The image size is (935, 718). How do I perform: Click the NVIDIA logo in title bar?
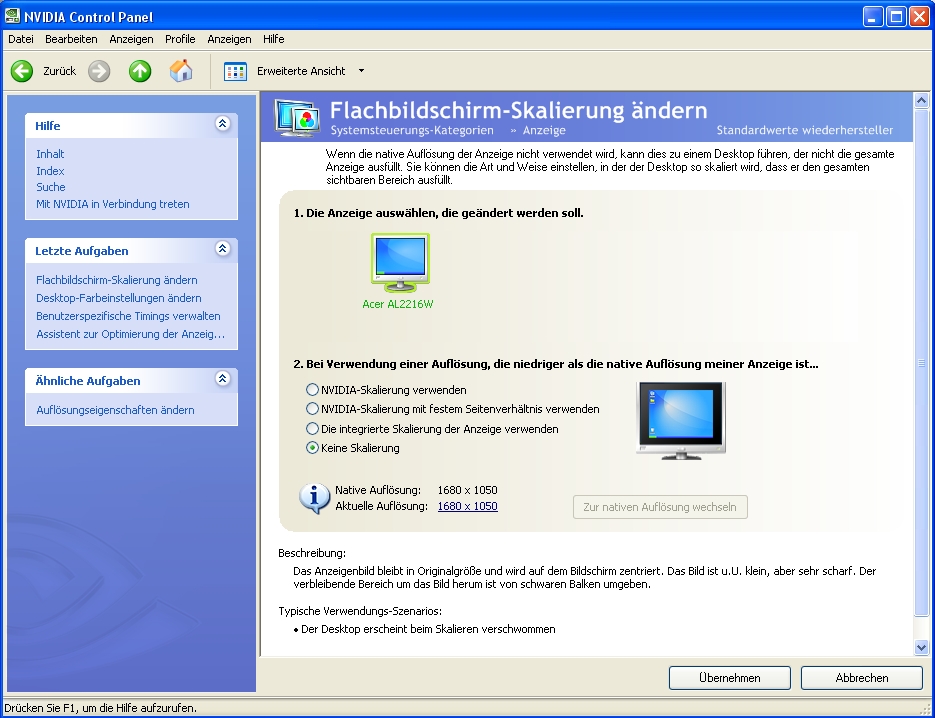point(13,17)
